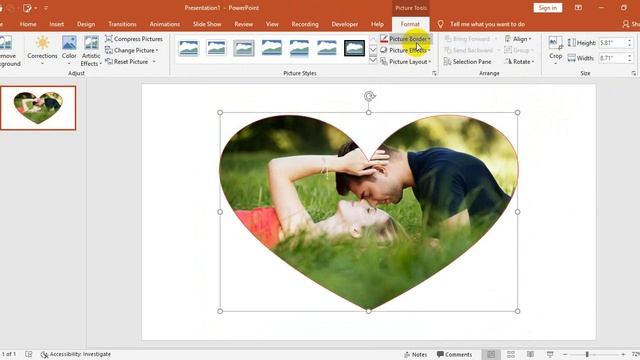Click Change Picture

(x=132, y=50)
